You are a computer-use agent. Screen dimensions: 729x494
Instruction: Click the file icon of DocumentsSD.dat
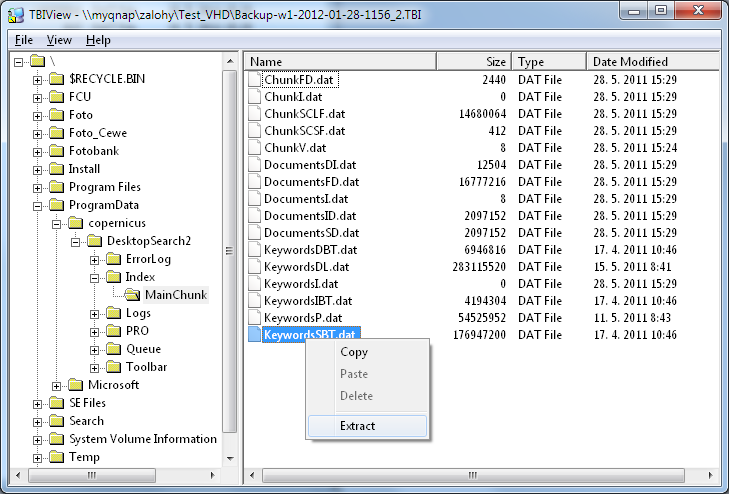coord(254,233)
